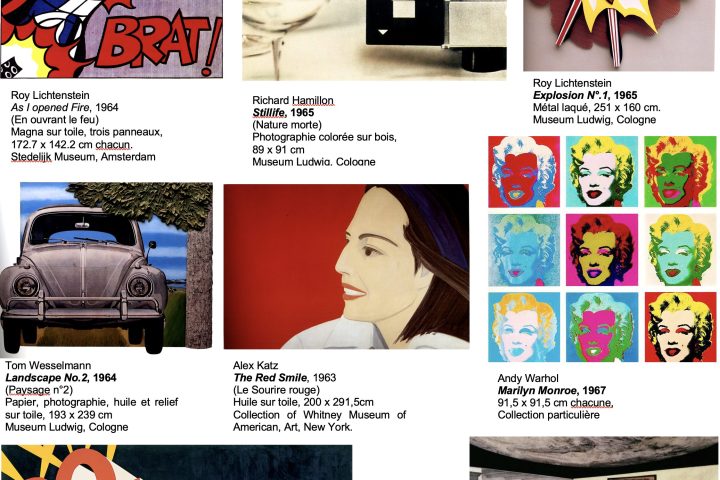The height and width of the screenshot is (480, 720).
Task: Click the Explosion N°.1, 1965 title
Action: (x=585, y=95)
